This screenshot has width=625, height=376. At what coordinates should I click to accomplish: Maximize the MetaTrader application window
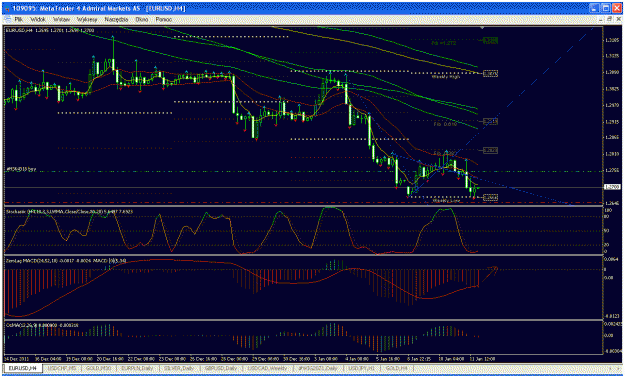coord(606,8)
